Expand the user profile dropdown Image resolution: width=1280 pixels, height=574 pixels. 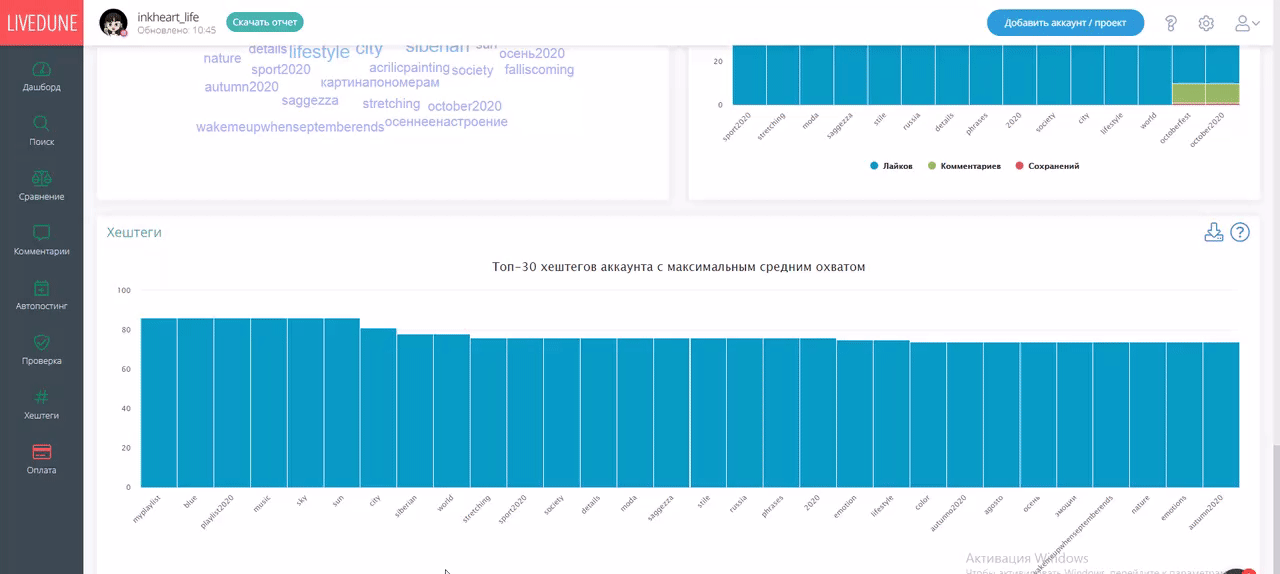pos(1246,23)
